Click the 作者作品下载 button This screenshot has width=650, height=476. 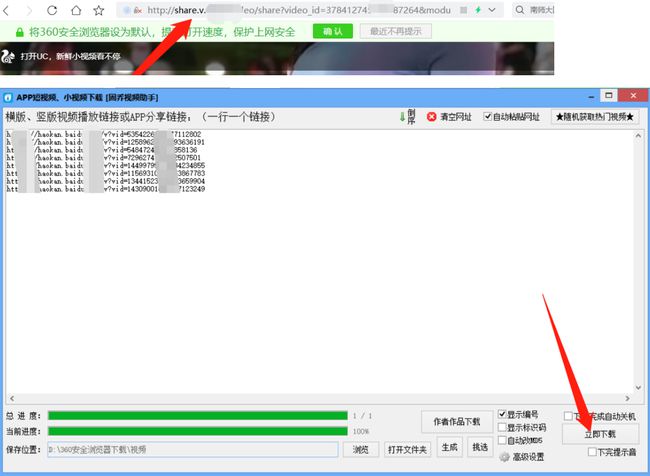(457, 422)
